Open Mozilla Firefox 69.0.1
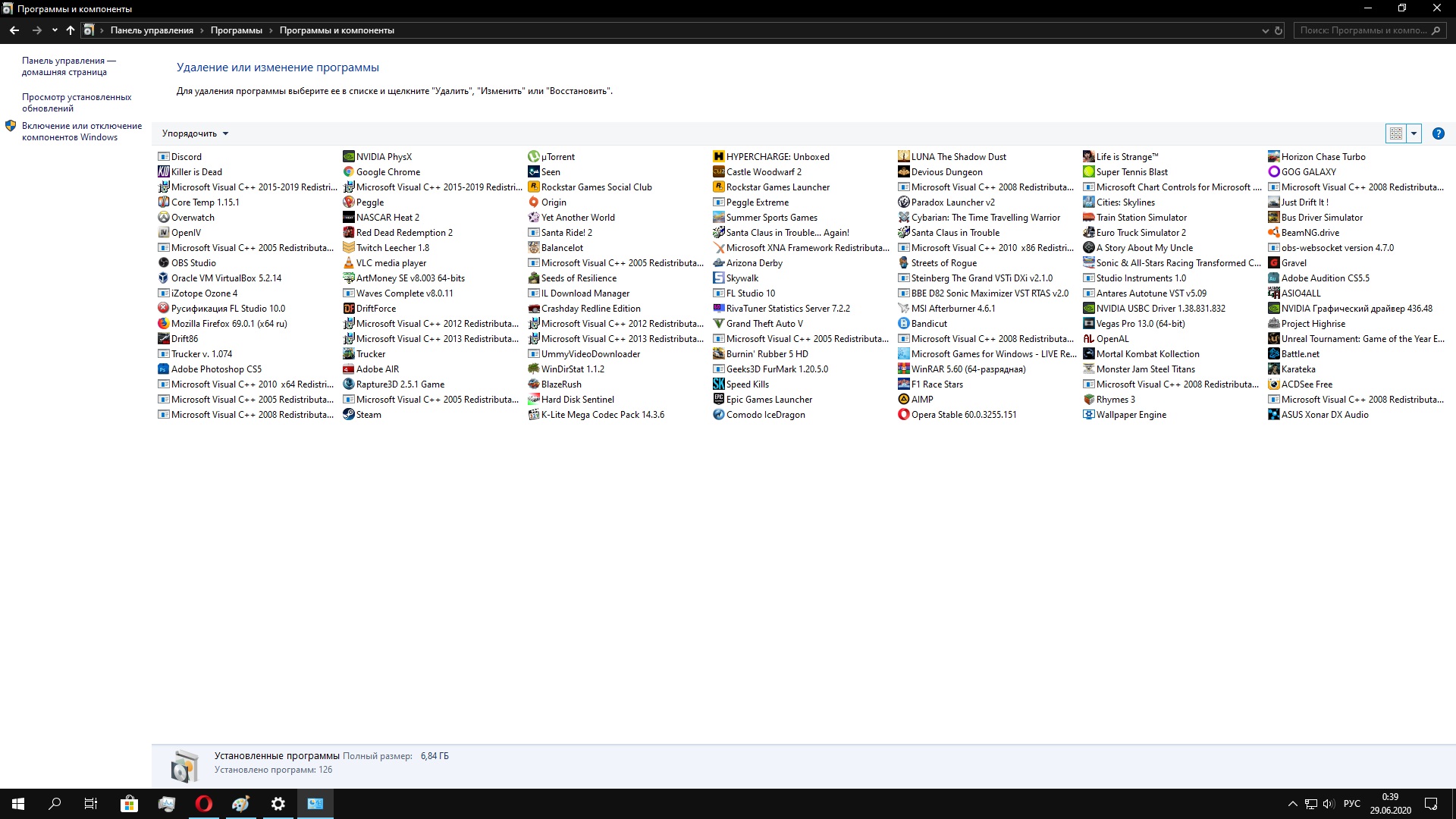The height and width of the screenshot is (819, 1456). click(x=229, y=323)
